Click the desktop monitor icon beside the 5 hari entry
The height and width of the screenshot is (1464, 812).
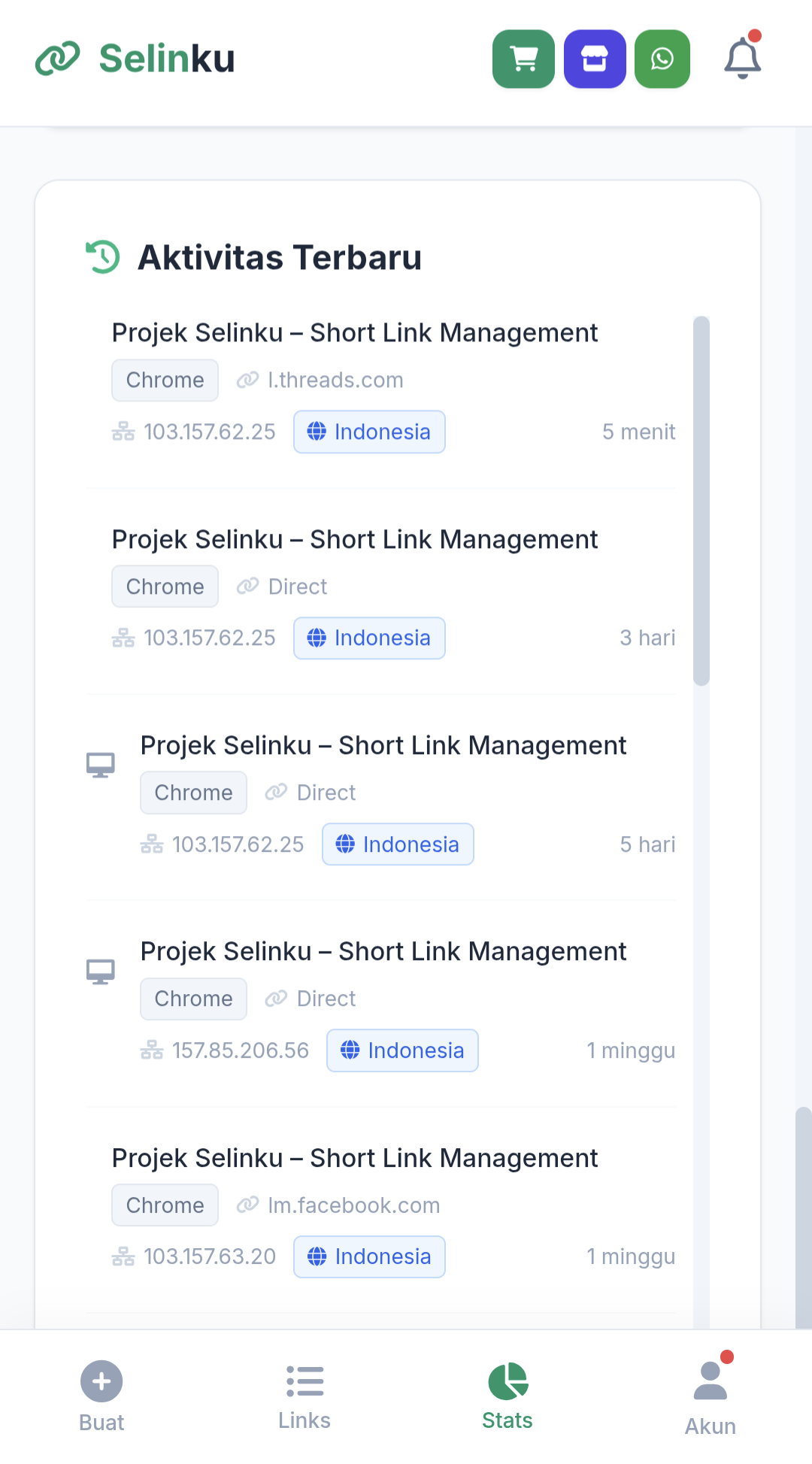click(100, 765)
